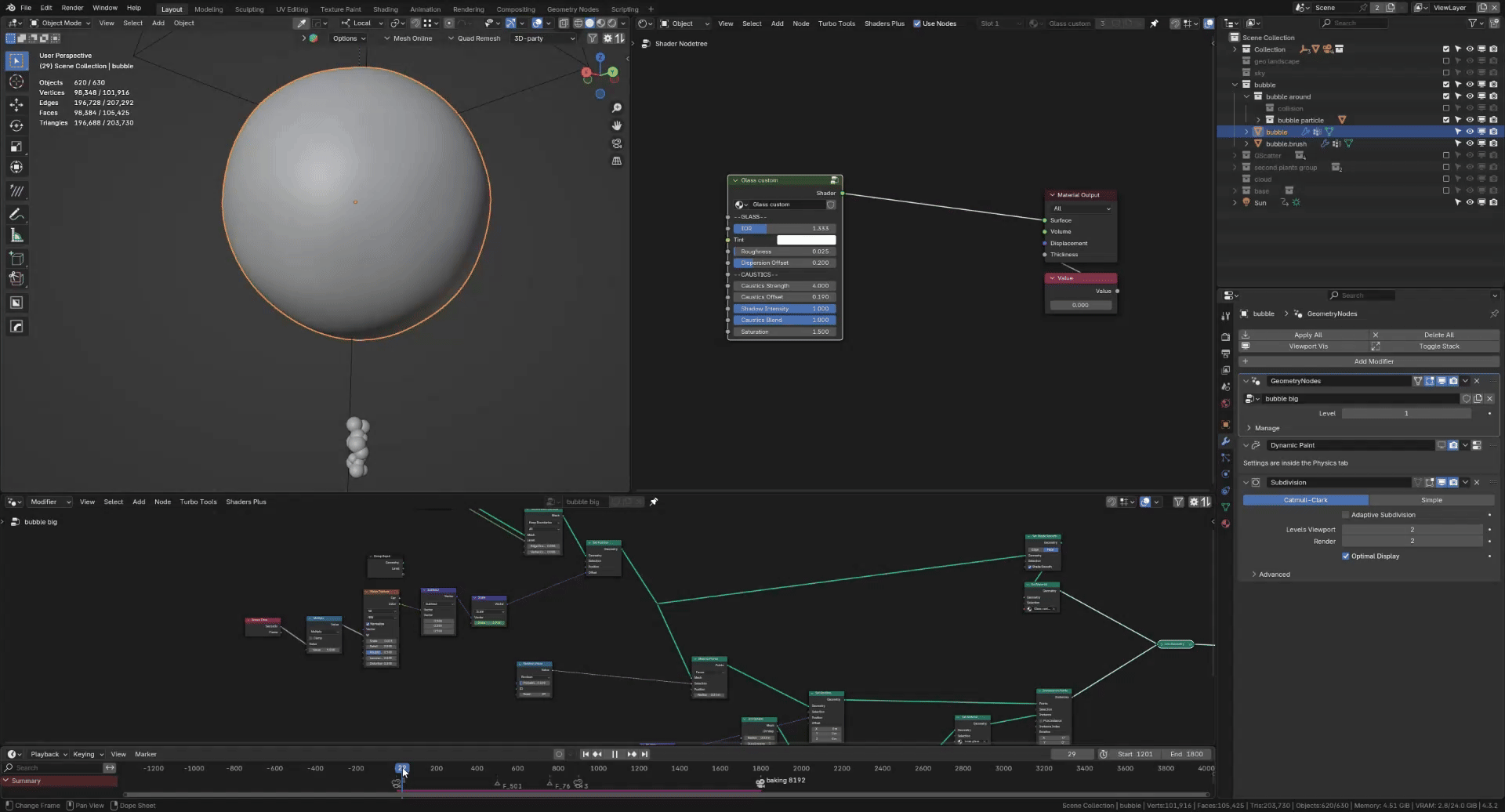Select the Measure tool

point(16,236)
